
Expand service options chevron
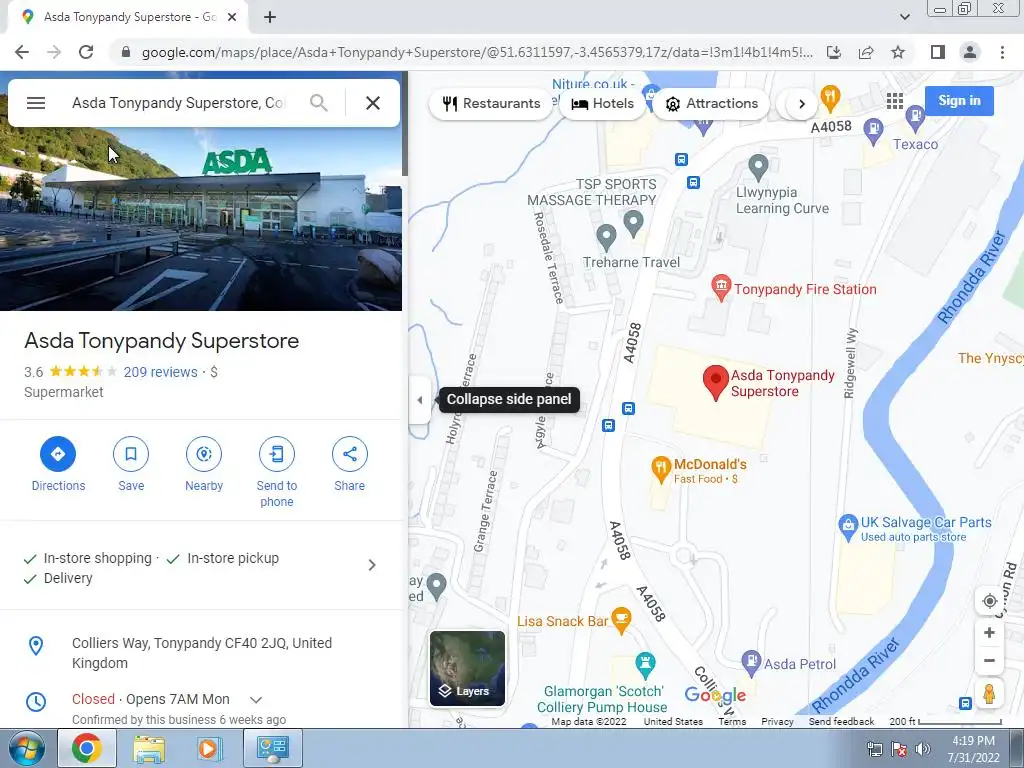(x=372, y=565)
